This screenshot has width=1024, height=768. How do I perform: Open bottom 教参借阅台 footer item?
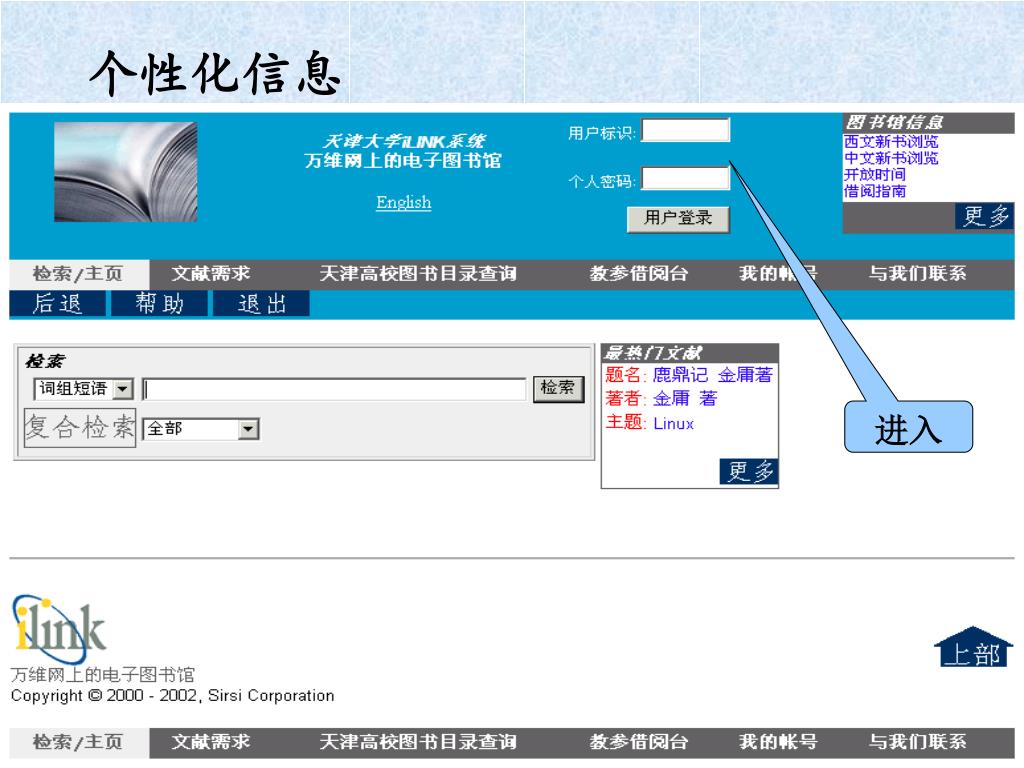pyautogui.click(x=639, y=743)
